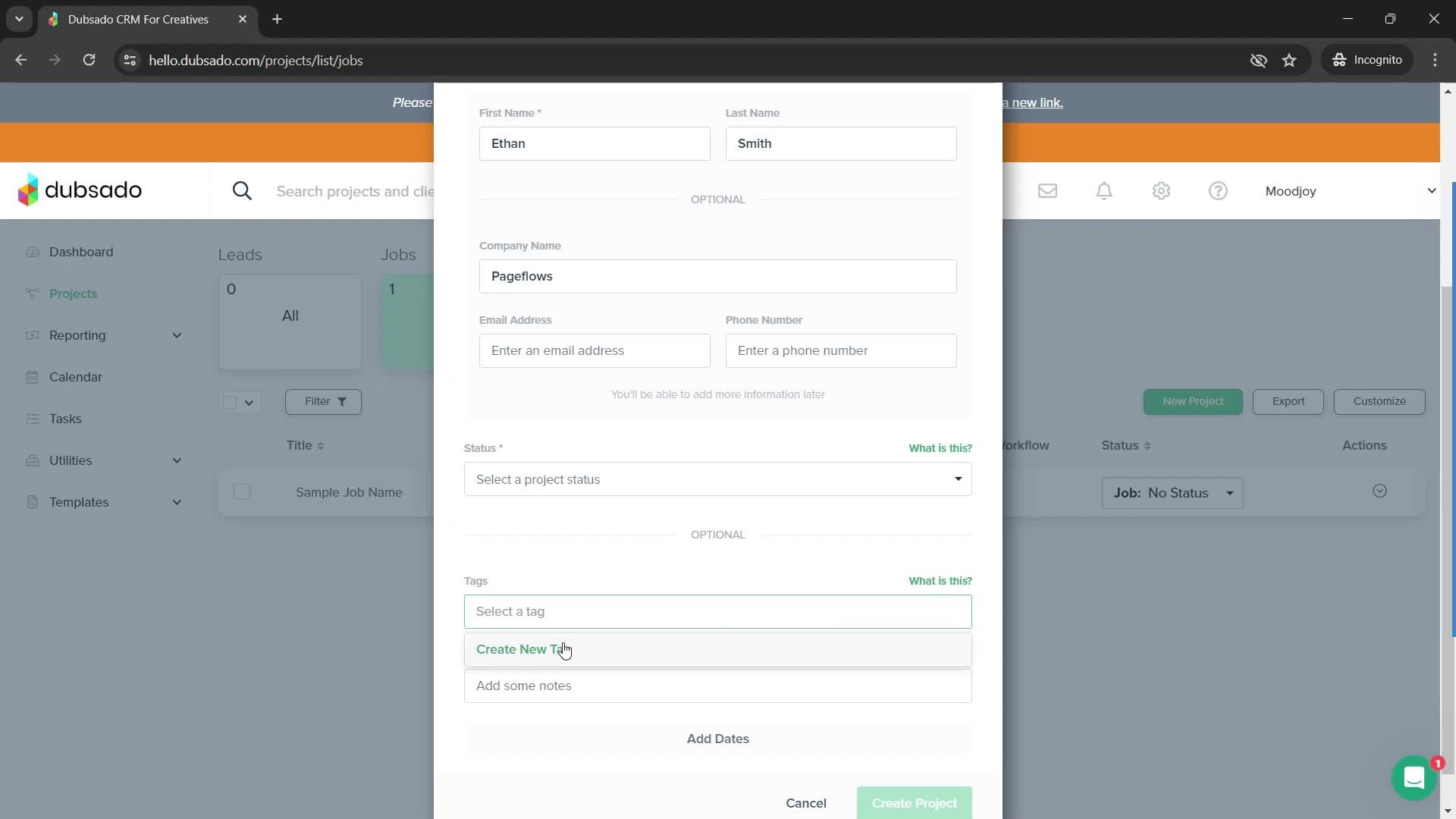Open the inbox envelope icon
Screen dimensions: 1456x819
pos(1047,191)
